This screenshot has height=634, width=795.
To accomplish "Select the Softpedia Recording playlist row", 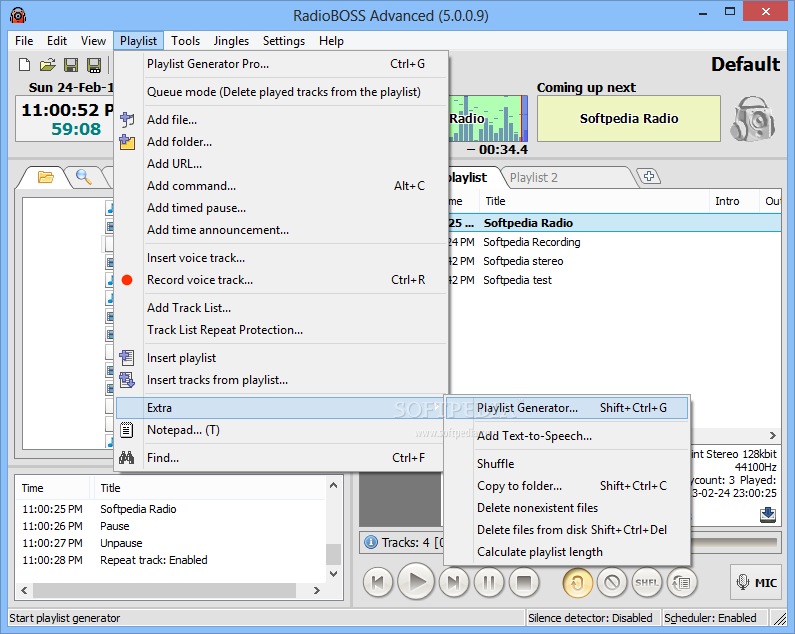I will (x=615, y=242).
